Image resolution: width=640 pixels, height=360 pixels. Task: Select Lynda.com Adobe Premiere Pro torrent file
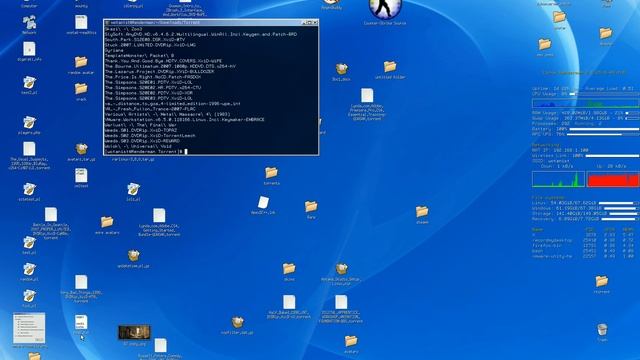click(x=367, y=104)
